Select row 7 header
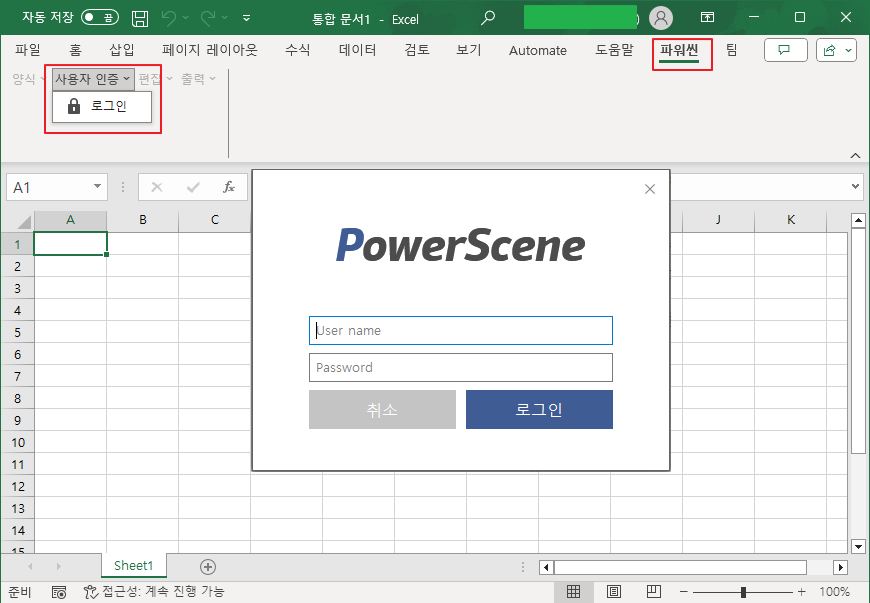 [x=17, y=376]
